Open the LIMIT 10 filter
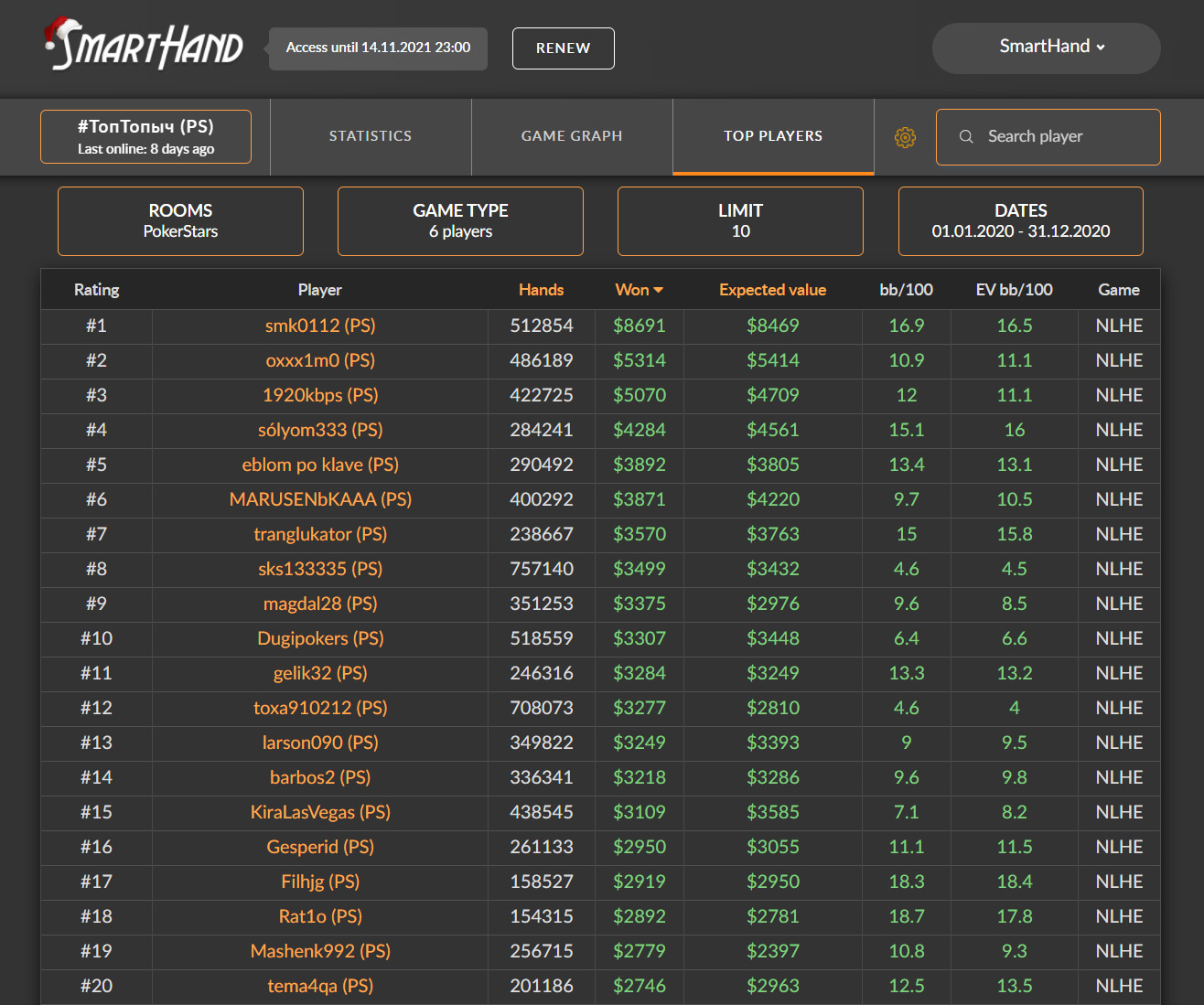Screen dimensions: 1204x1005 pyautogui.click(x=740, y=221)
